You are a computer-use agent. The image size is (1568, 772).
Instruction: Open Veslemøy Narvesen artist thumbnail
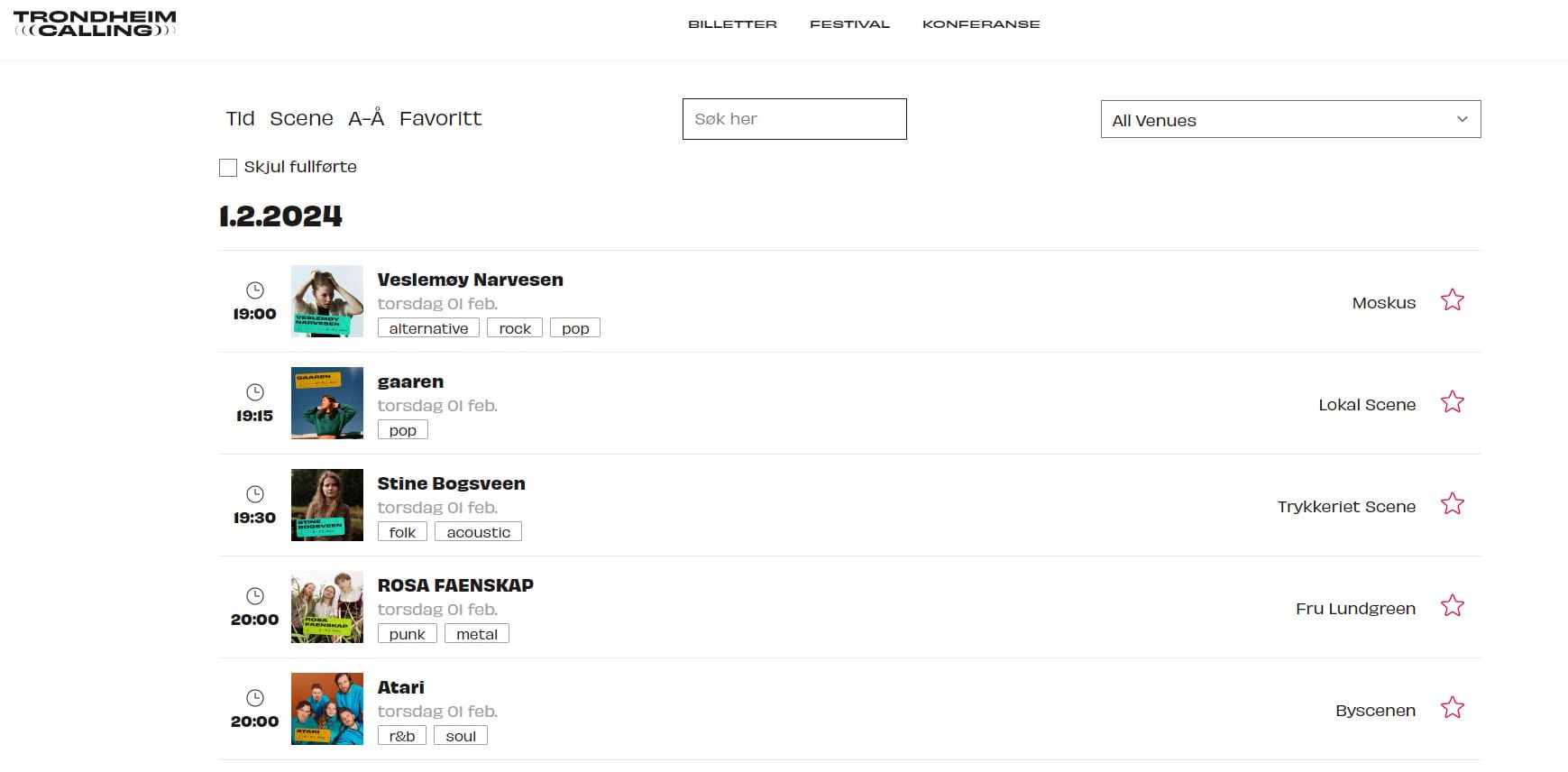click(x=327, y=301)
